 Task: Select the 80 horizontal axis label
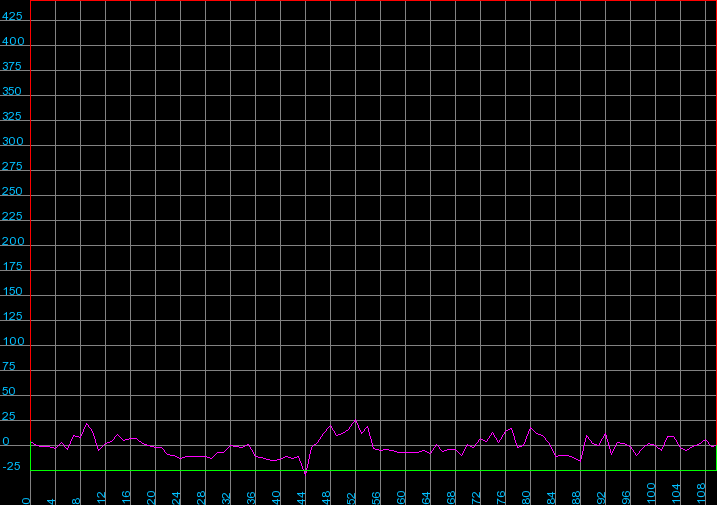pos(526,498)
